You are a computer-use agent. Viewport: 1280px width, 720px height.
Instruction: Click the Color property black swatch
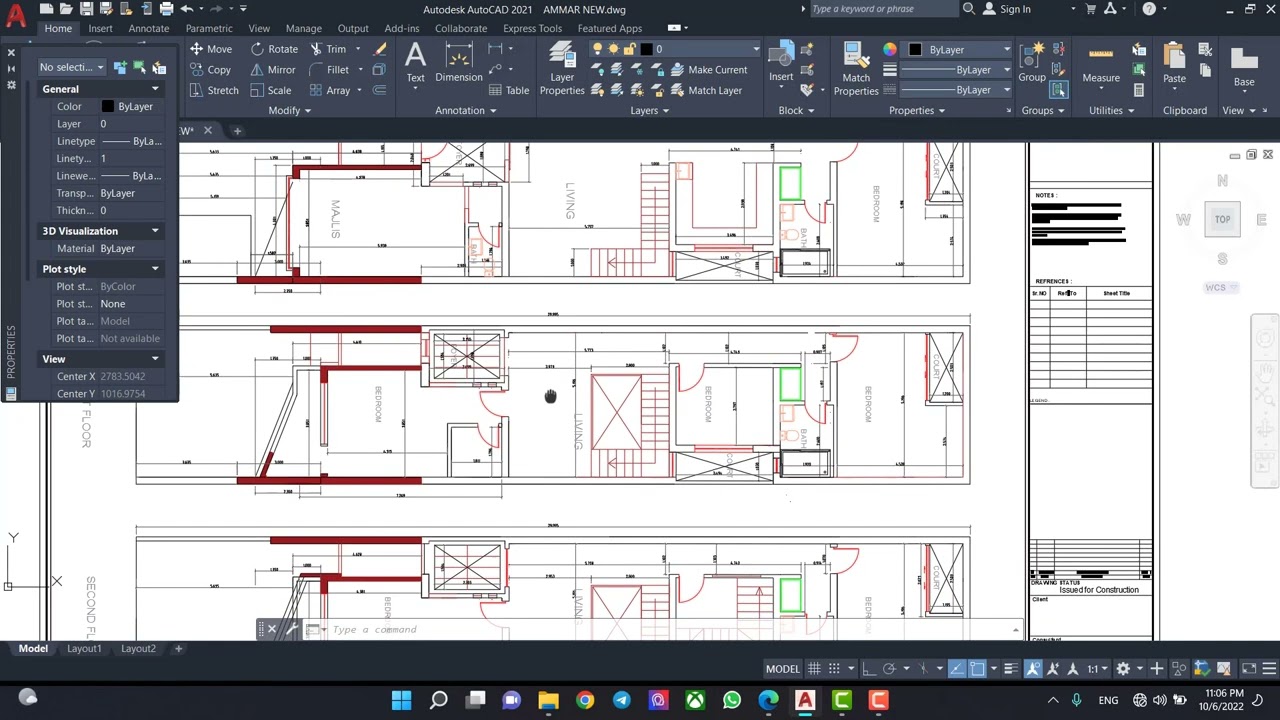click(x=107, y=106)
